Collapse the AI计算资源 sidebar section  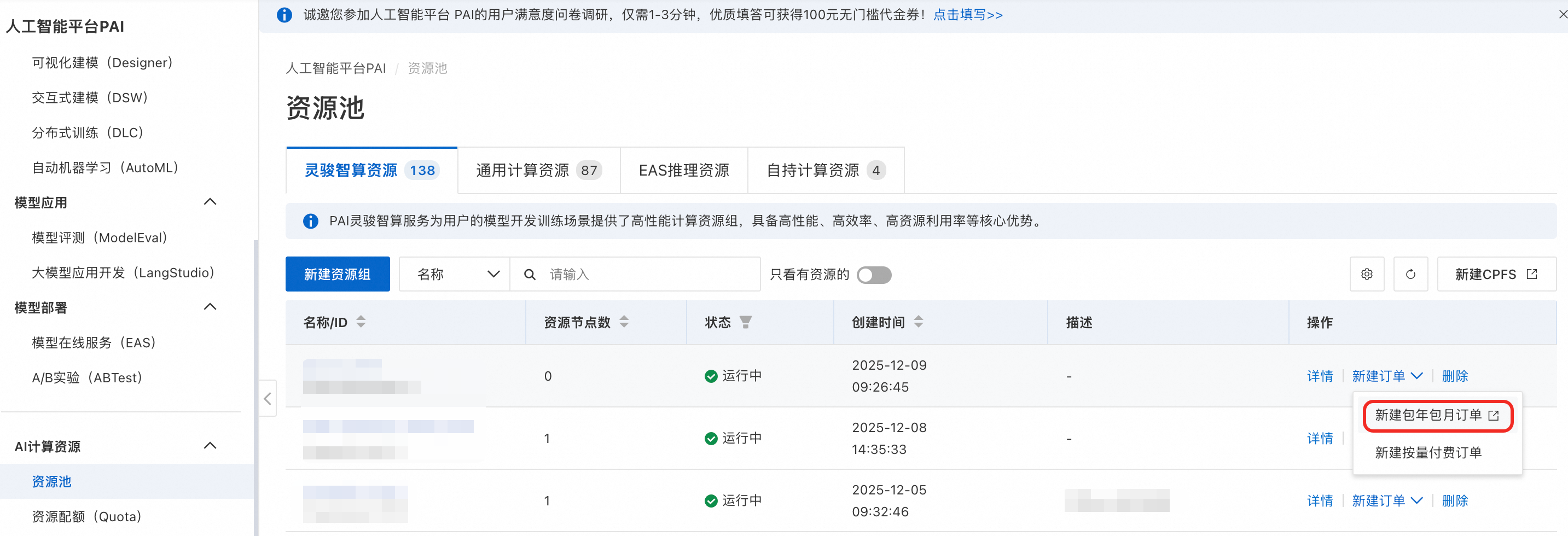point(210,446)
